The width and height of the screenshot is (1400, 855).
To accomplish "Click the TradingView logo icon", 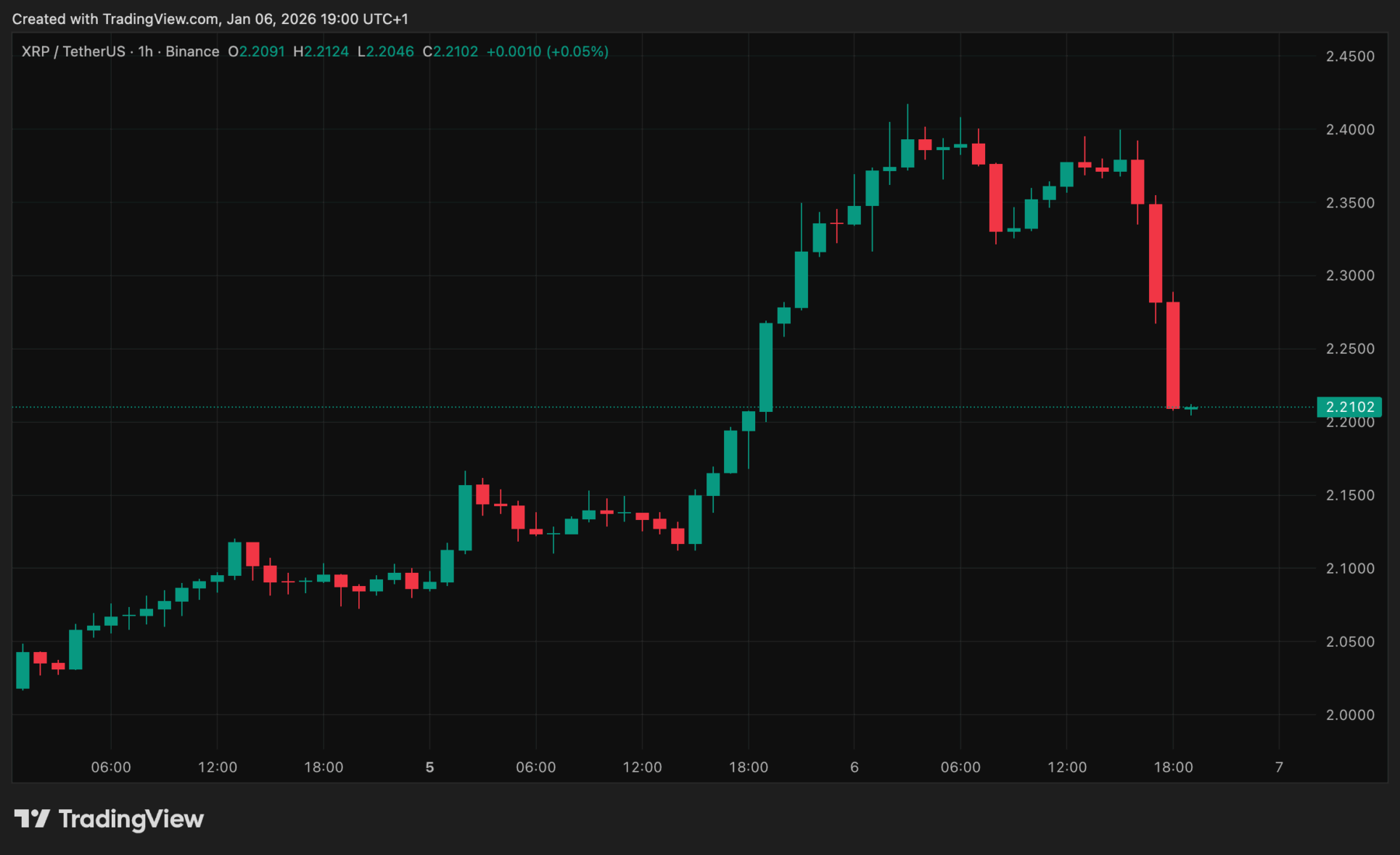I will tap(32, 819).
